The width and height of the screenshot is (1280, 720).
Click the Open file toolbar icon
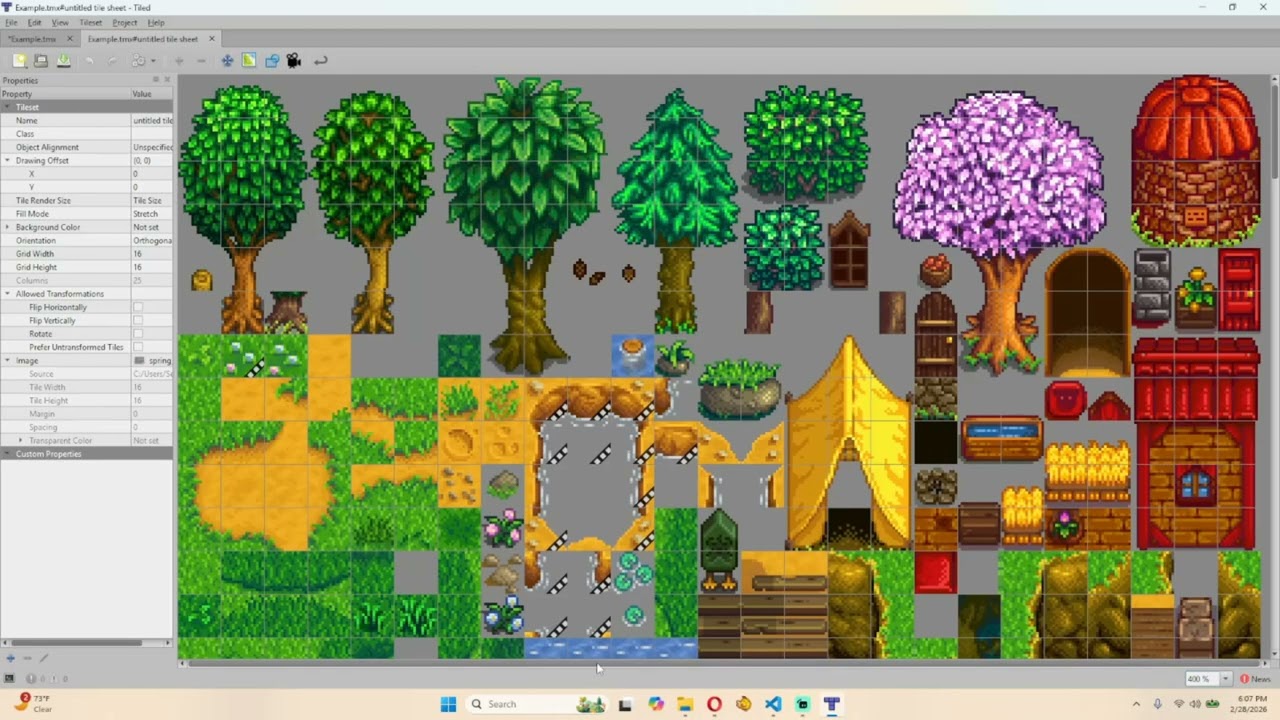(x=41, y=61)
